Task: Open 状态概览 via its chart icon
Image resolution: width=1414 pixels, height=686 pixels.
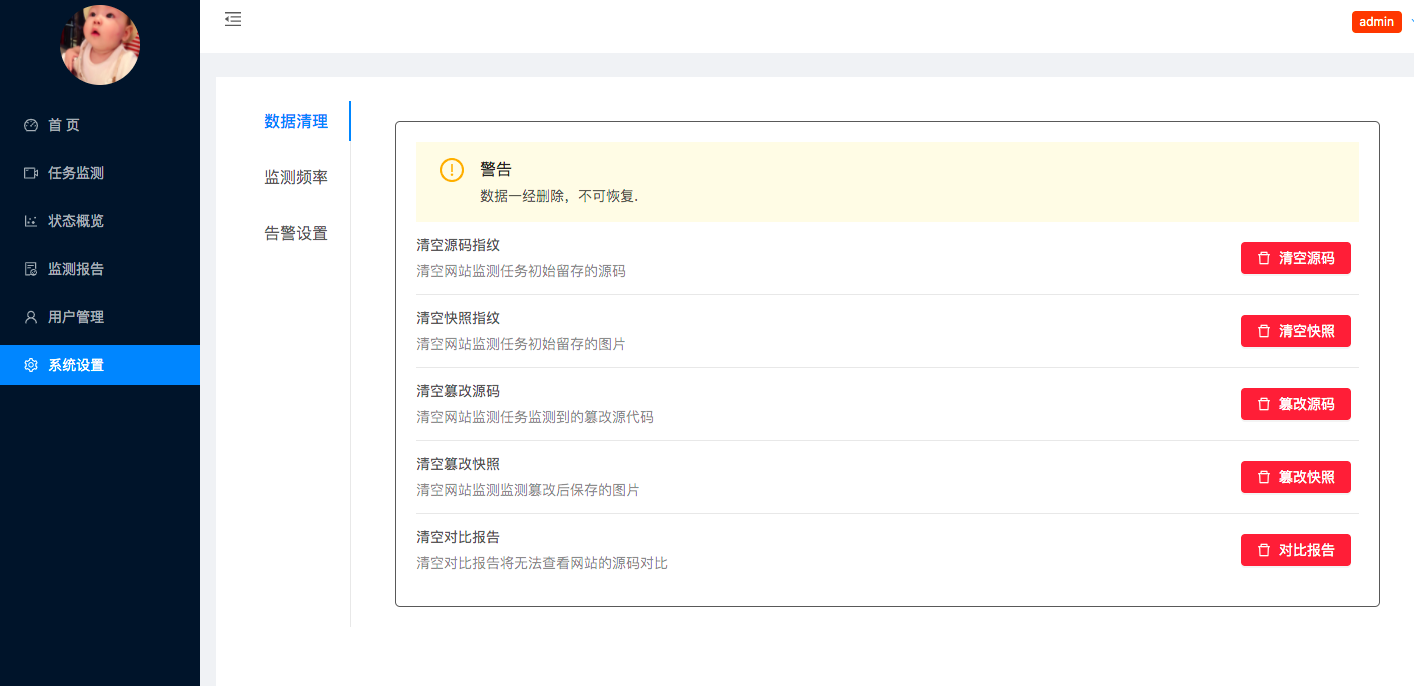Action: pyautogui.click(x=29, y=221)
